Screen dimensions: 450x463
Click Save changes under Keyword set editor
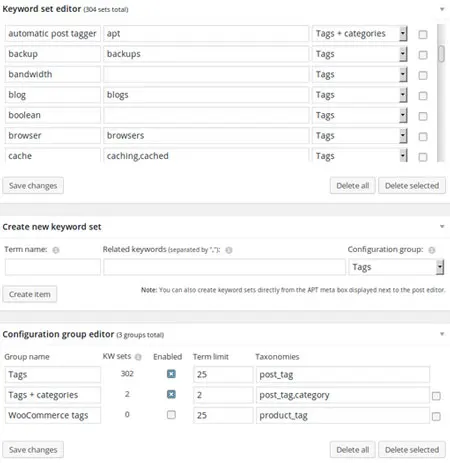point(33,185)
